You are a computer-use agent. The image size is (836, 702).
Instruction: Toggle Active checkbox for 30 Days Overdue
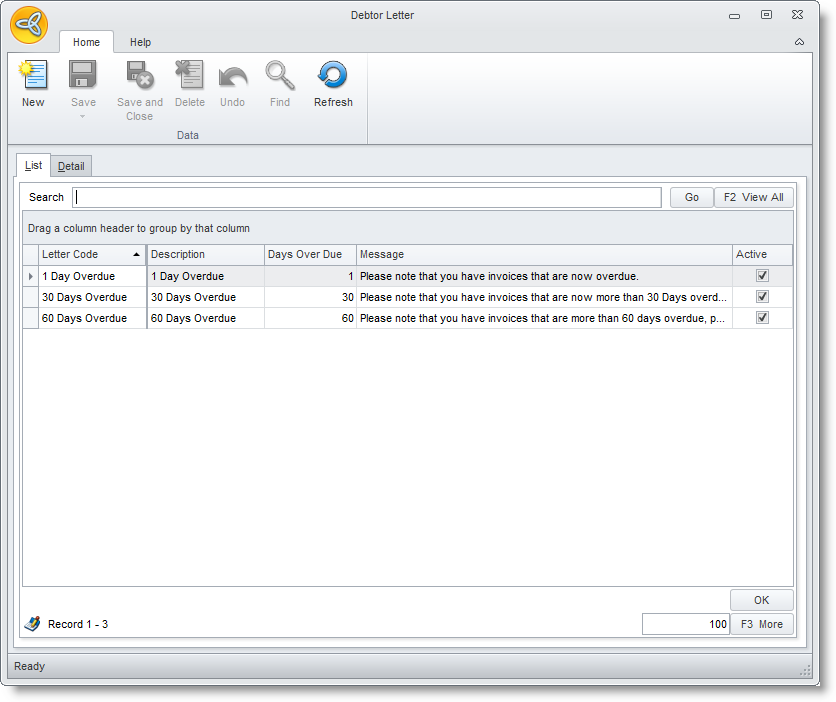pos(762,297)
